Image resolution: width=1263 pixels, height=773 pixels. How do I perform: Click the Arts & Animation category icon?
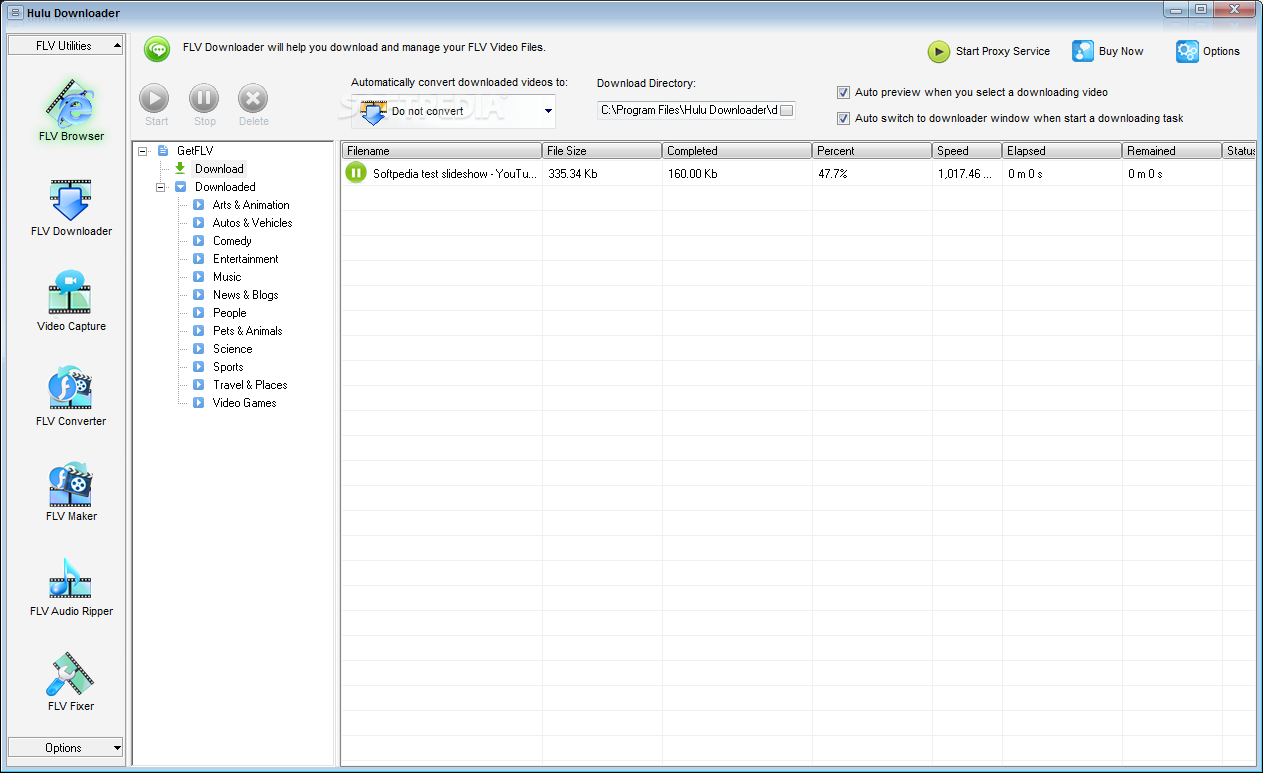198,205
